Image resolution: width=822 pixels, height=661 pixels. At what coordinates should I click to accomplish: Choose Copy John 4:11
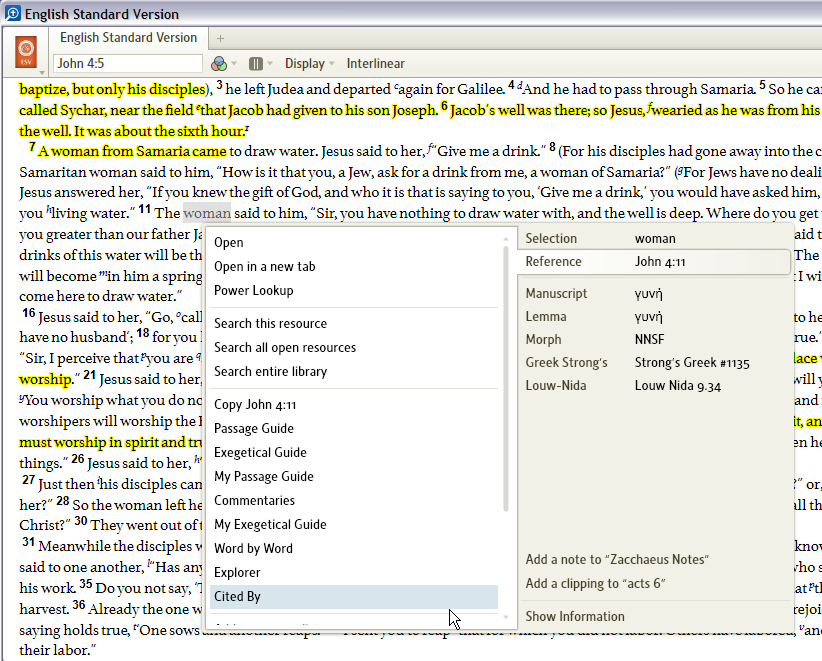pyautogui.click(x=354, y=405)
